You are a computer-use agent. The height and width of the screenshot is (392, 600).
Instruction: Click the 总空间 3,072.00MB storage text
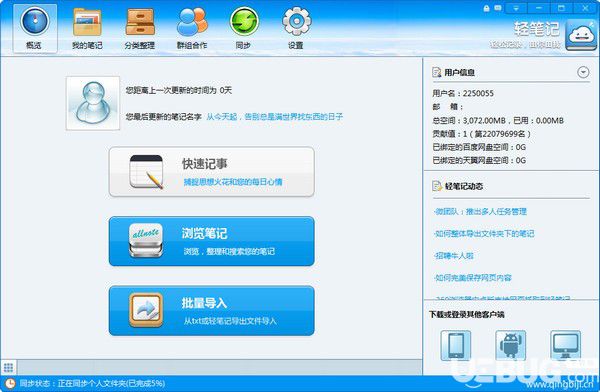(x=498, y=121)
